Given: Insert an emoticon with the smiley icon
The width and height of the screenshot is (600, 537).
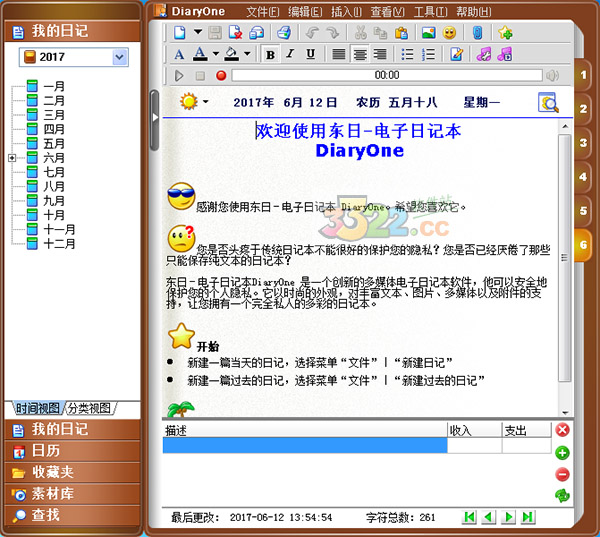Looking at the screenshot, I should pyautogui.click(x=450, y=33).
